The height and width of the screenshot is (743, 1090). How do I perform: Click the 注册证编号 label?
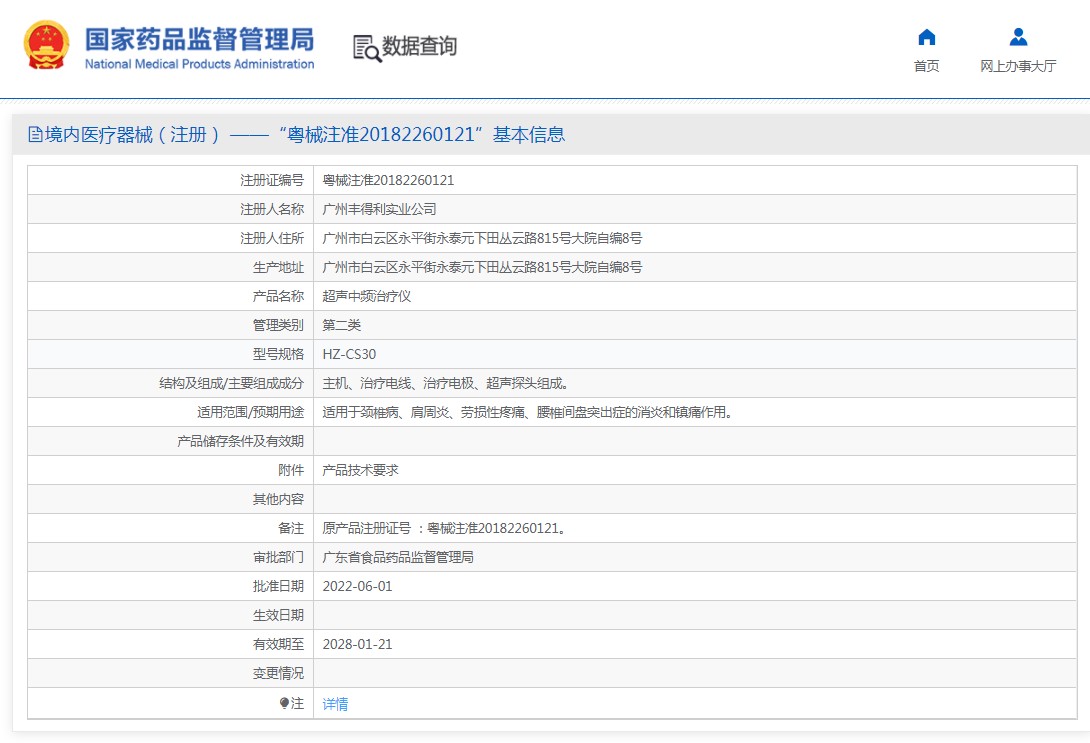pos(272,181)
